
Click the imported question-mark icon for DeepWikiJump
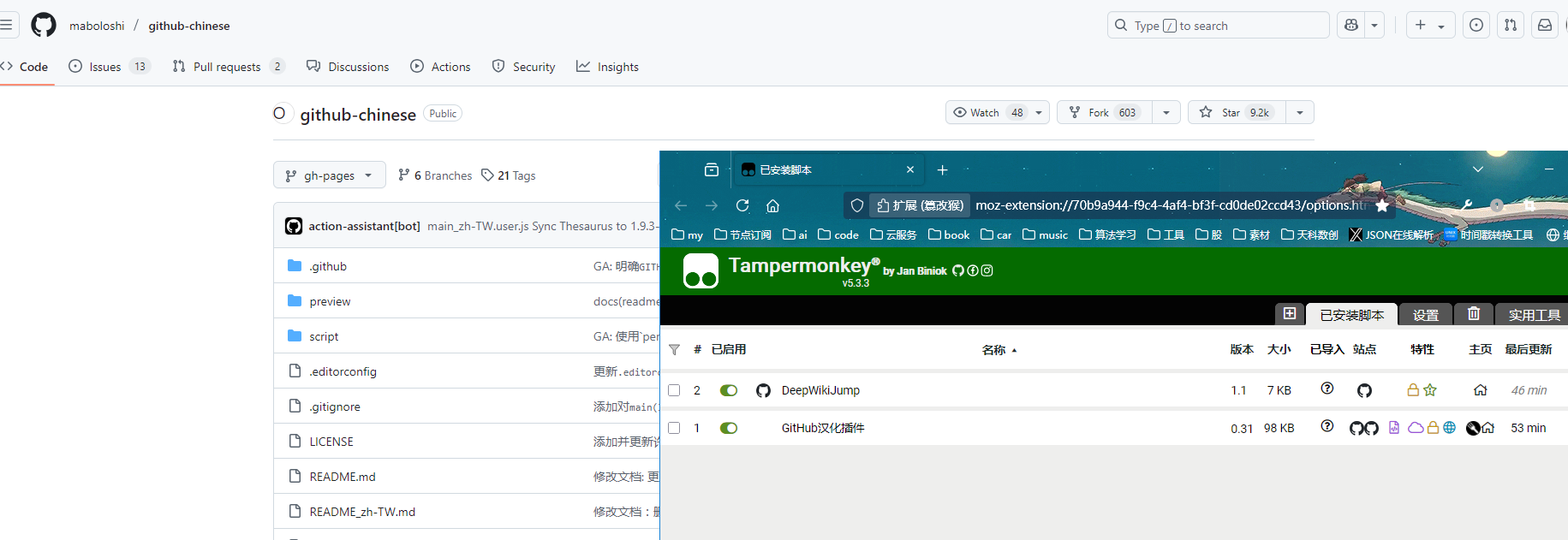click(1327, 389)
